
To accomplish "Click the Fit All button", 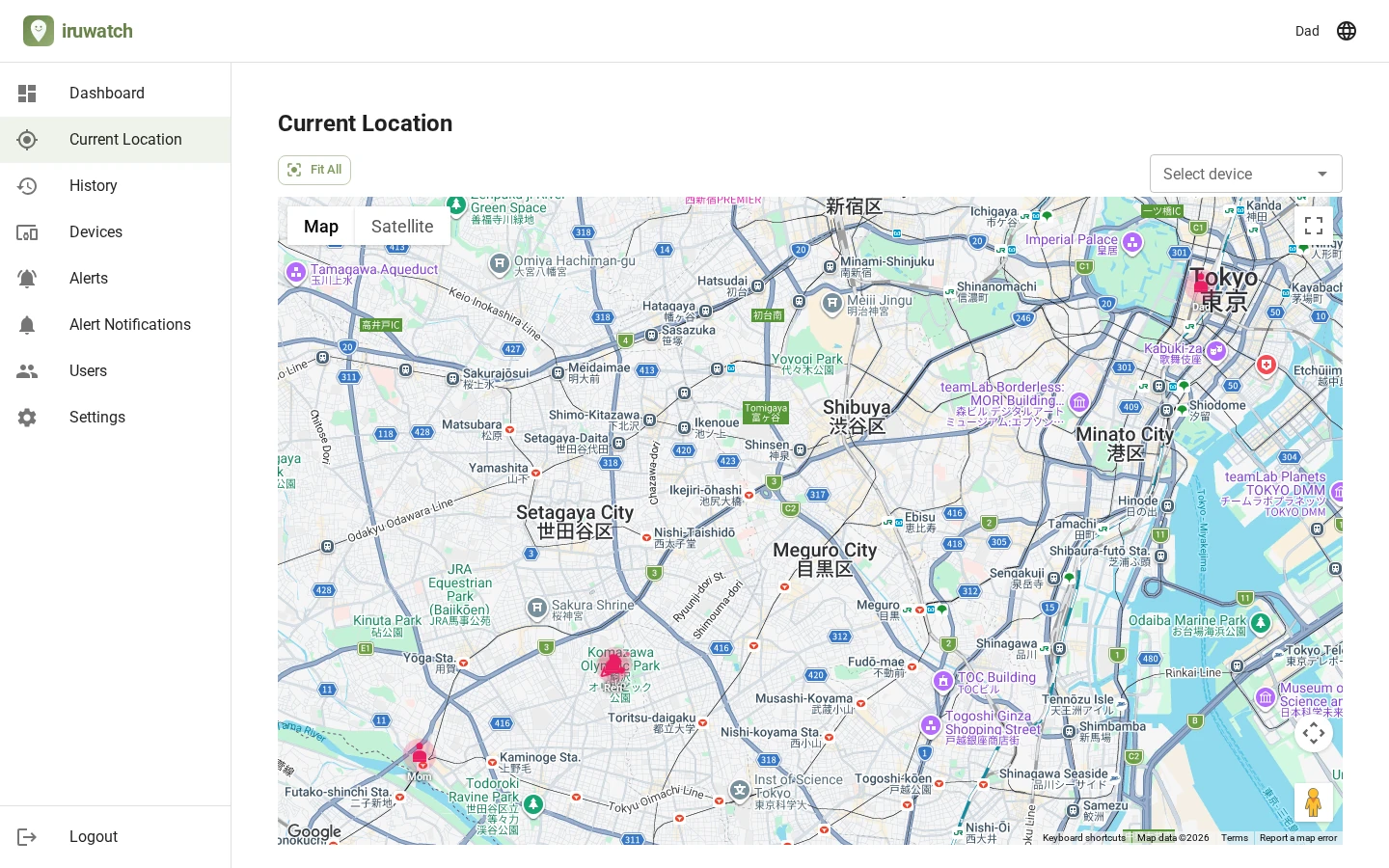I will [x=314, y=170].
